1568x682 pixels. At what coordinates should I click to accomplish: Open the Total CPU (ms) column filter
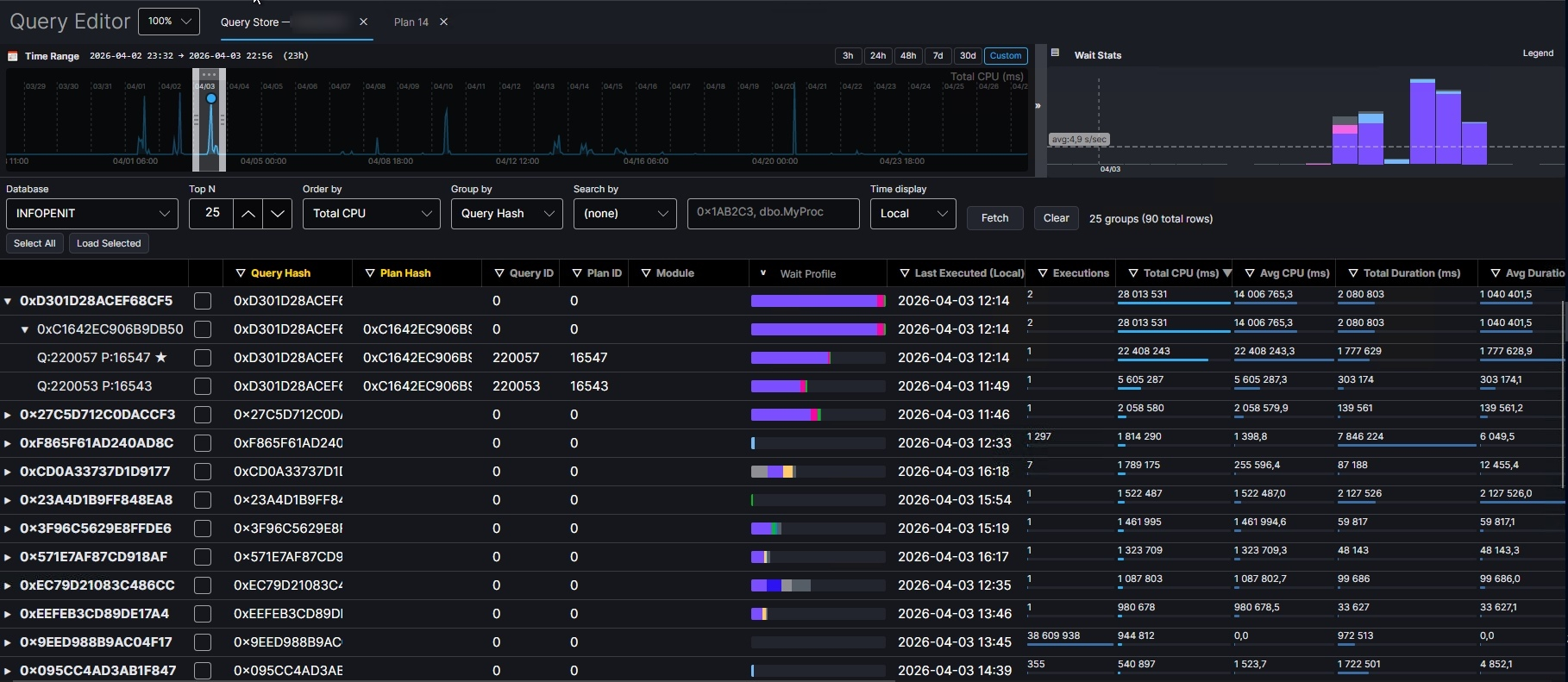[x=1133, y=273]
